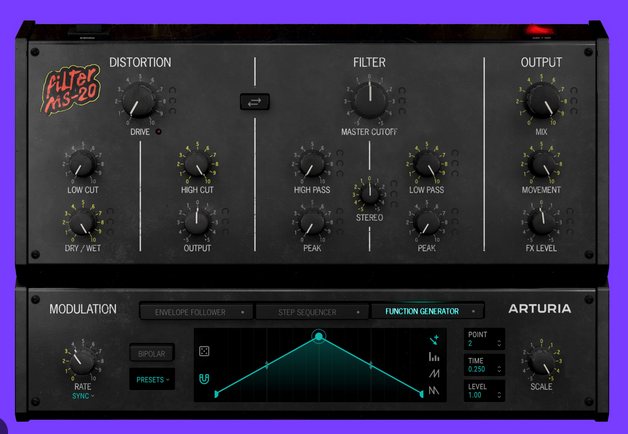
Task: Click the Time value stepper arrows
Action: pyautogui.click(x=499, y=369)
